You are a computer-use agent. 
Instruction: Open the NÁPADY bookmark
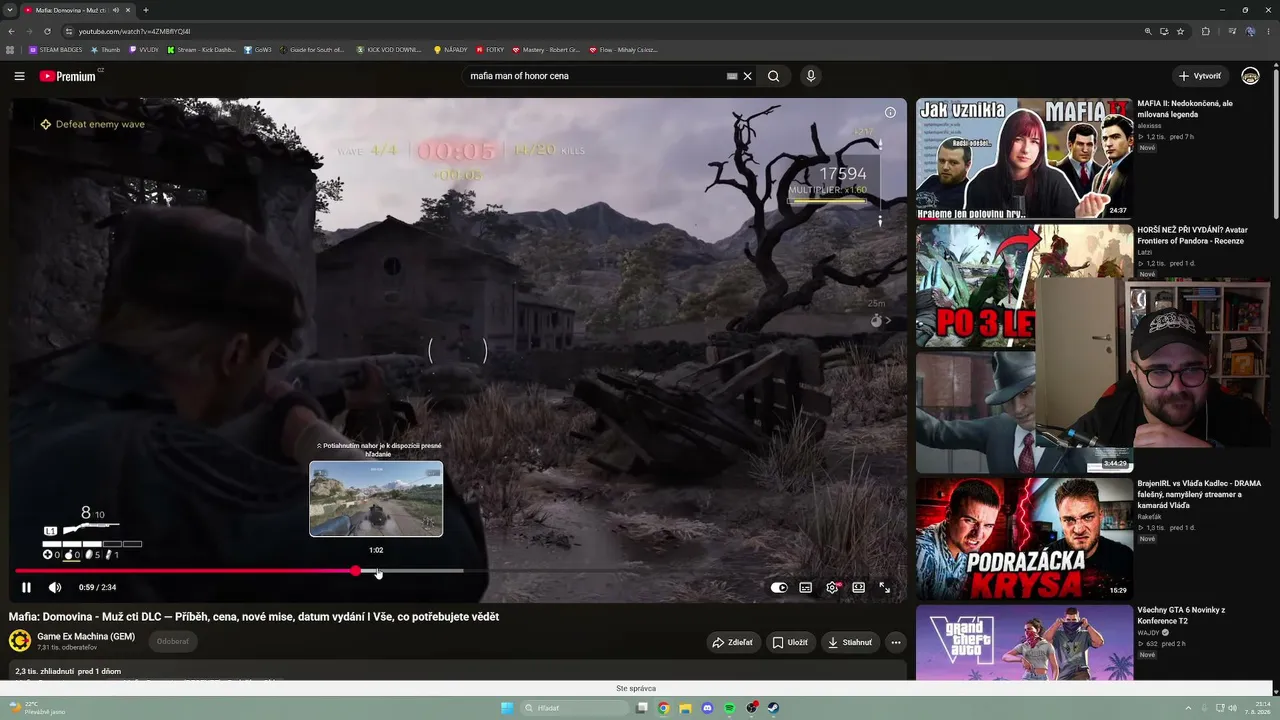[x=450, y=49]
